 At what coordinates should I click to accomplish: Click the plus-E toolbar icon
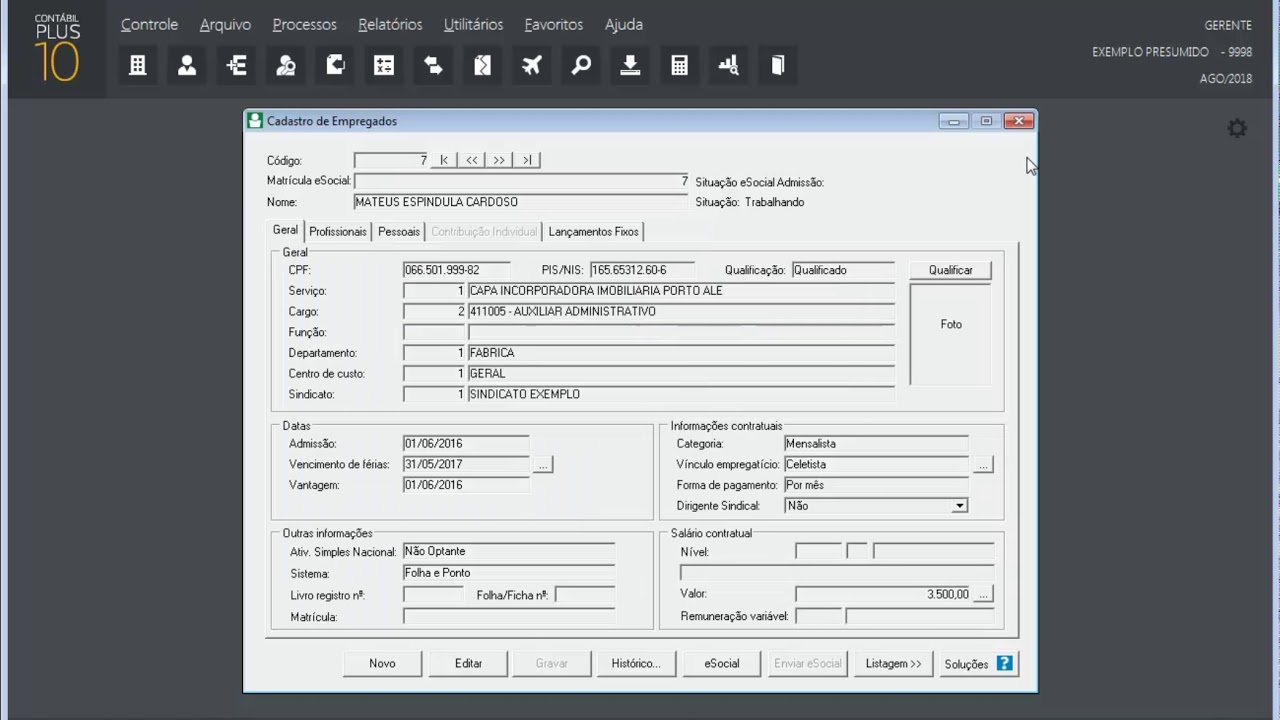tap(237, 65)
